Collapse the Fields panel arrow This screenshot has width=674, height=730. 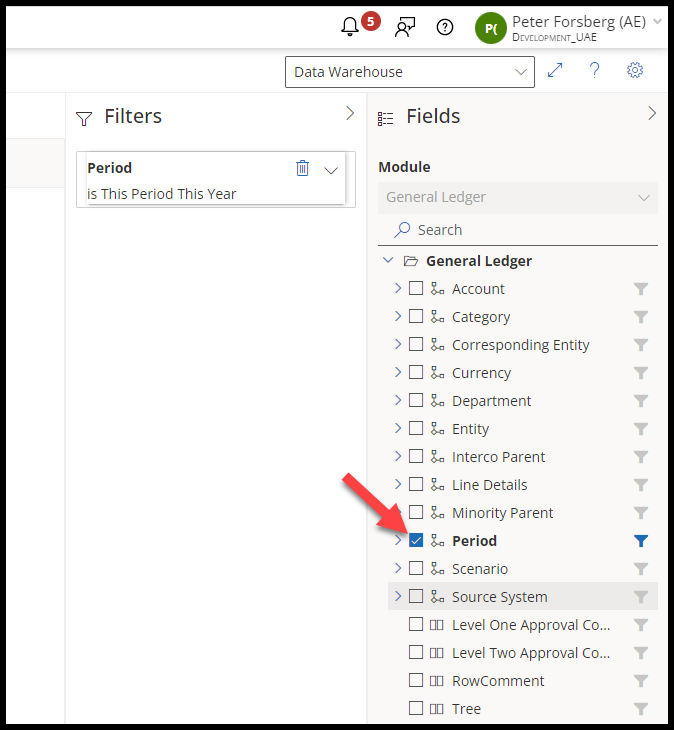(x=652, y=114)
